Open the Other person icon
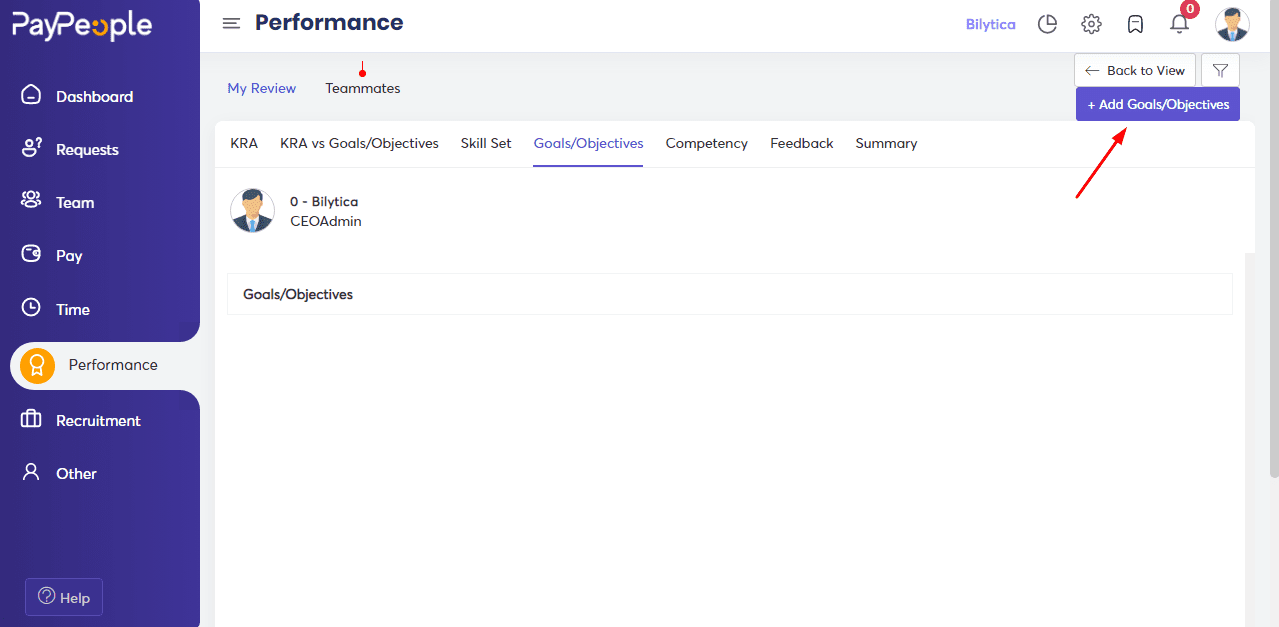 click(32, 472)
